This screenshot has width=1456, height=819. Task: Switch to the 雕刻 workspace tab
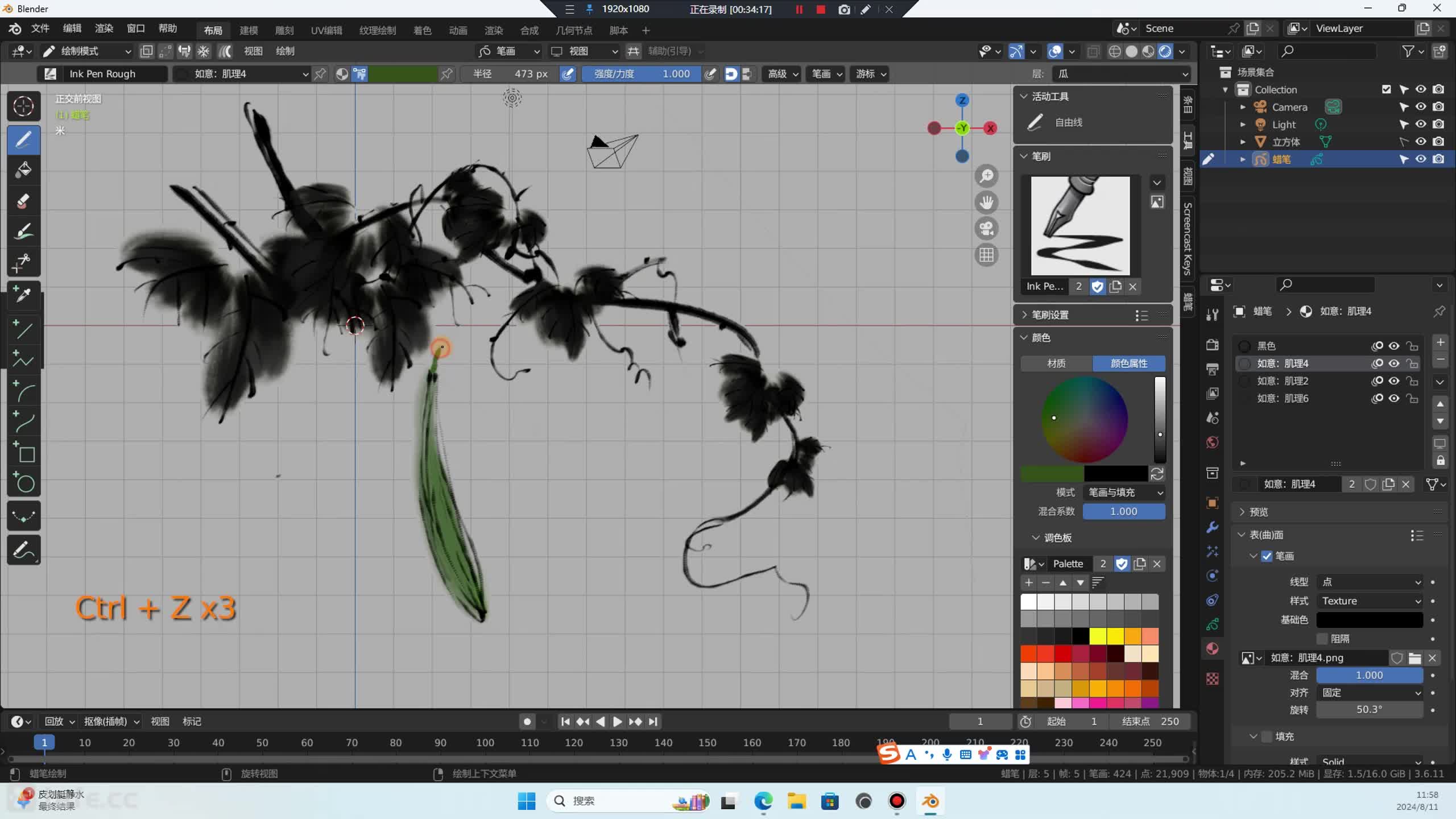284,31
